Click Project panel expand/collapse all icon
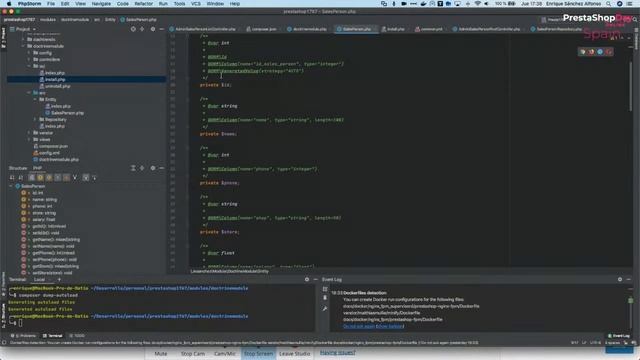The height and width of the screenshot is (360, 640). [142, 29]
